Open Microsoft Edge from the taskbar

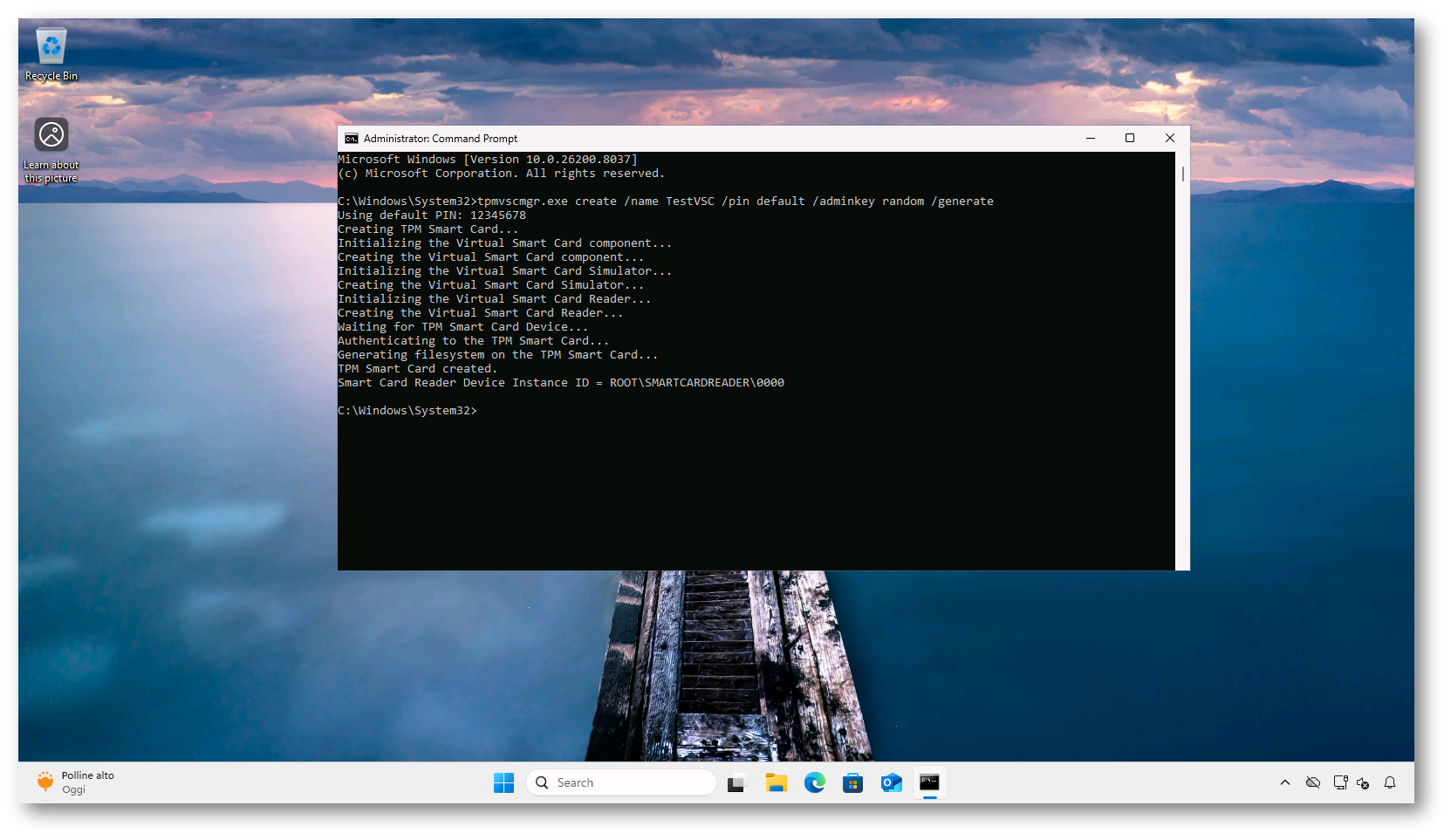(814, 782)
